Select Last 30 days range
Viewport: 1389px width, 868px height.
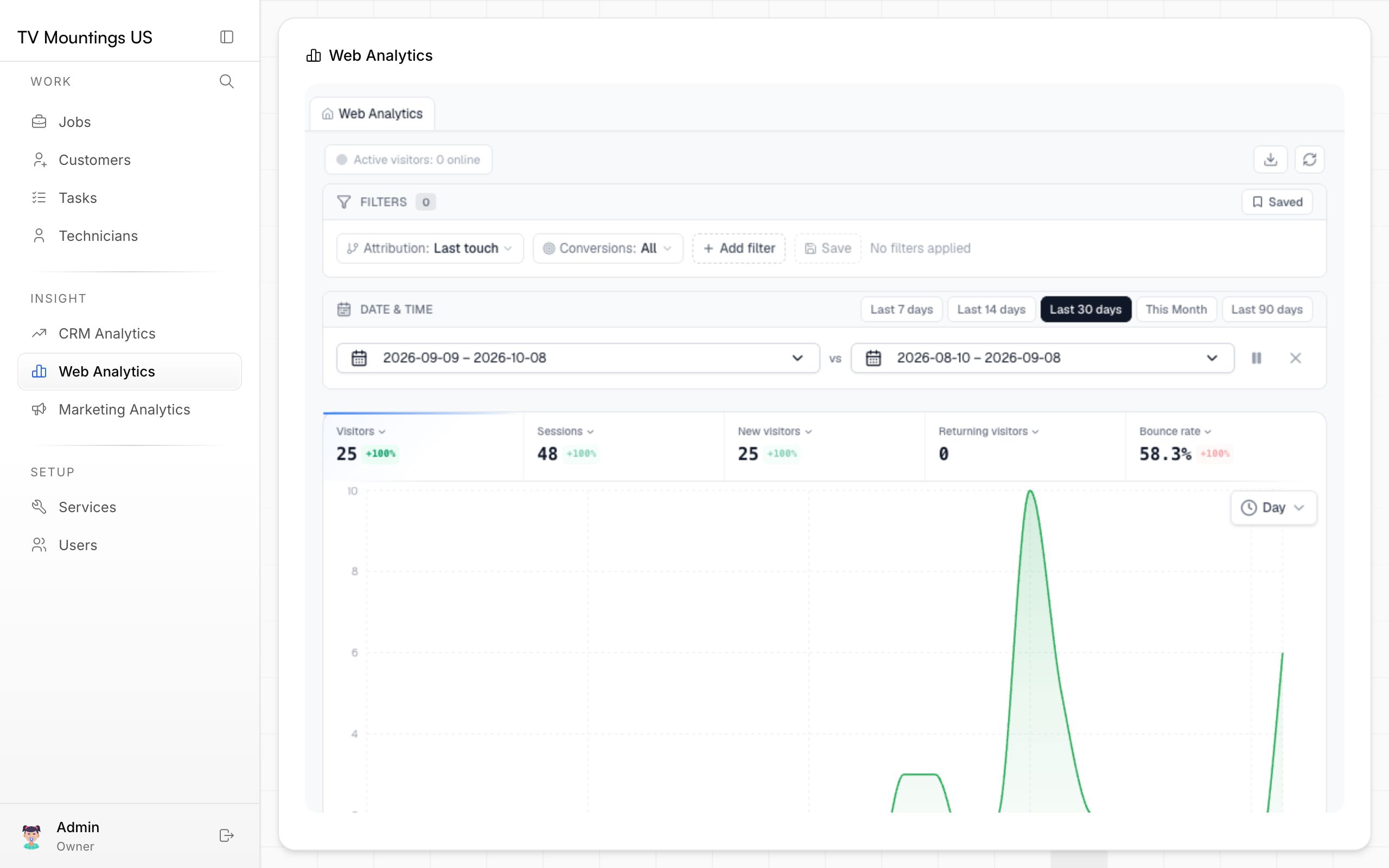tap(1085, 309)
